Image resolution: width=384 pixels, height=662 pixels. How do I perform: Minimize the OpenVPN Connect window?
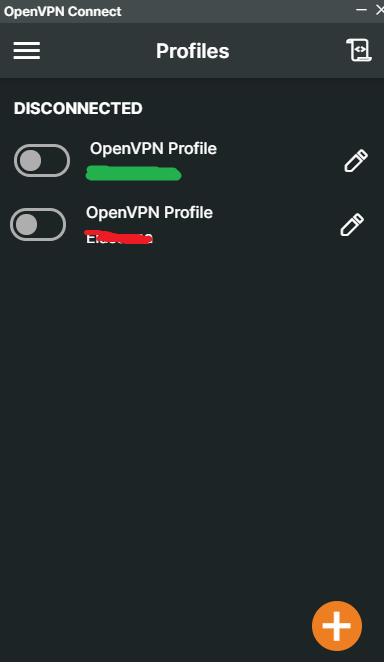(361, 9)
